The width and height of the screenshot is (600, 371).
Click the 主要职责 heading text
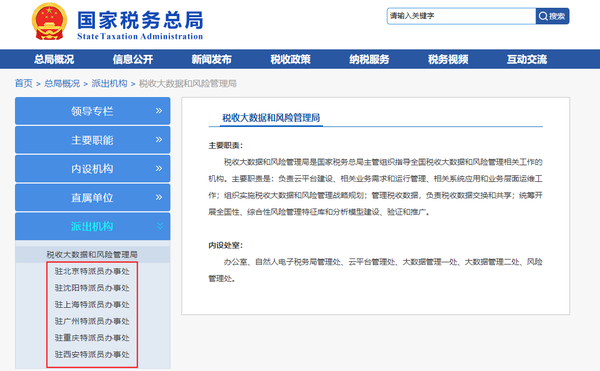(225, 145)
